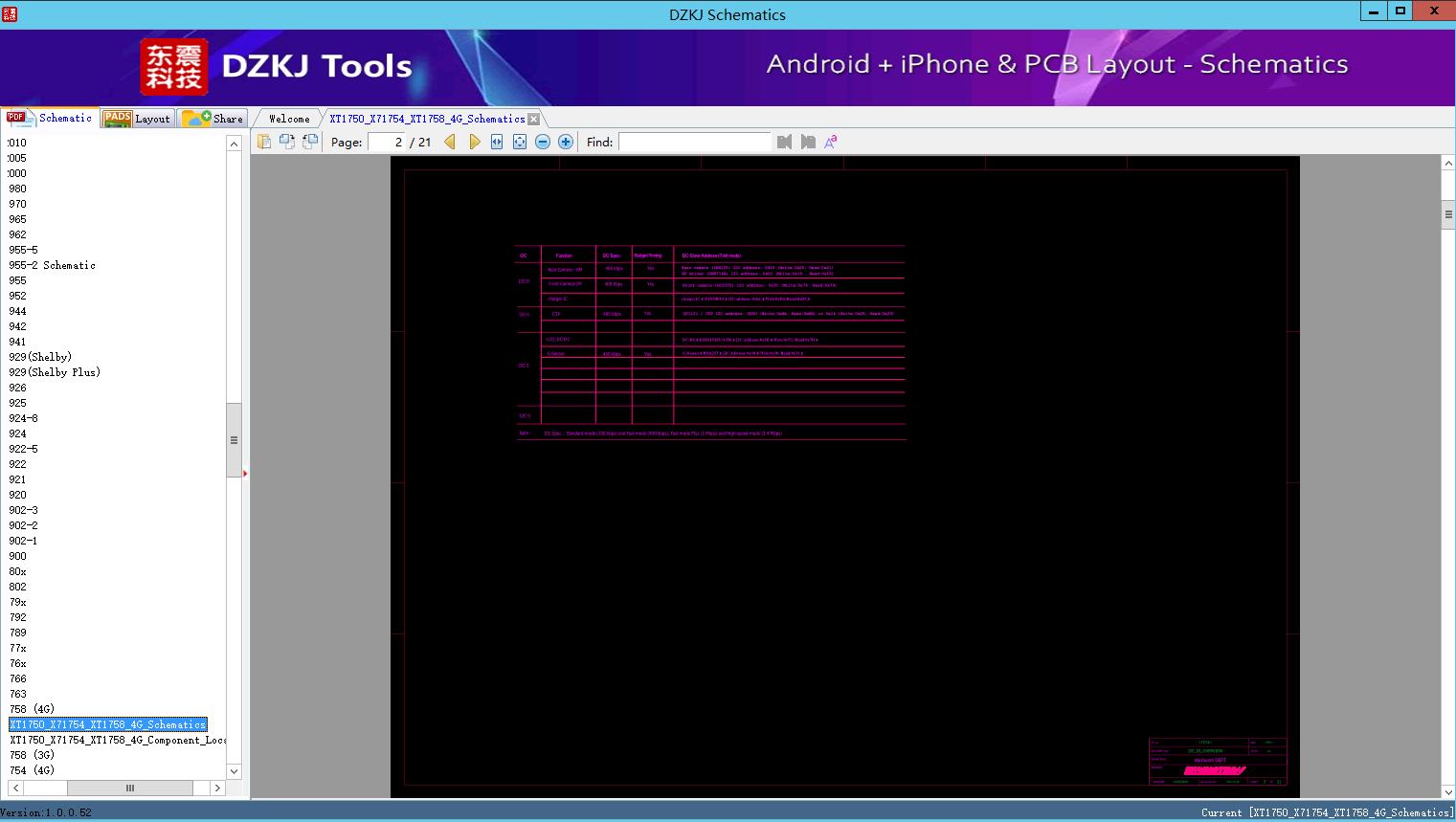Select the 929(Shelby Plus) entry
This screenshot has width=1456, height=822.
(x=55, y=372)
